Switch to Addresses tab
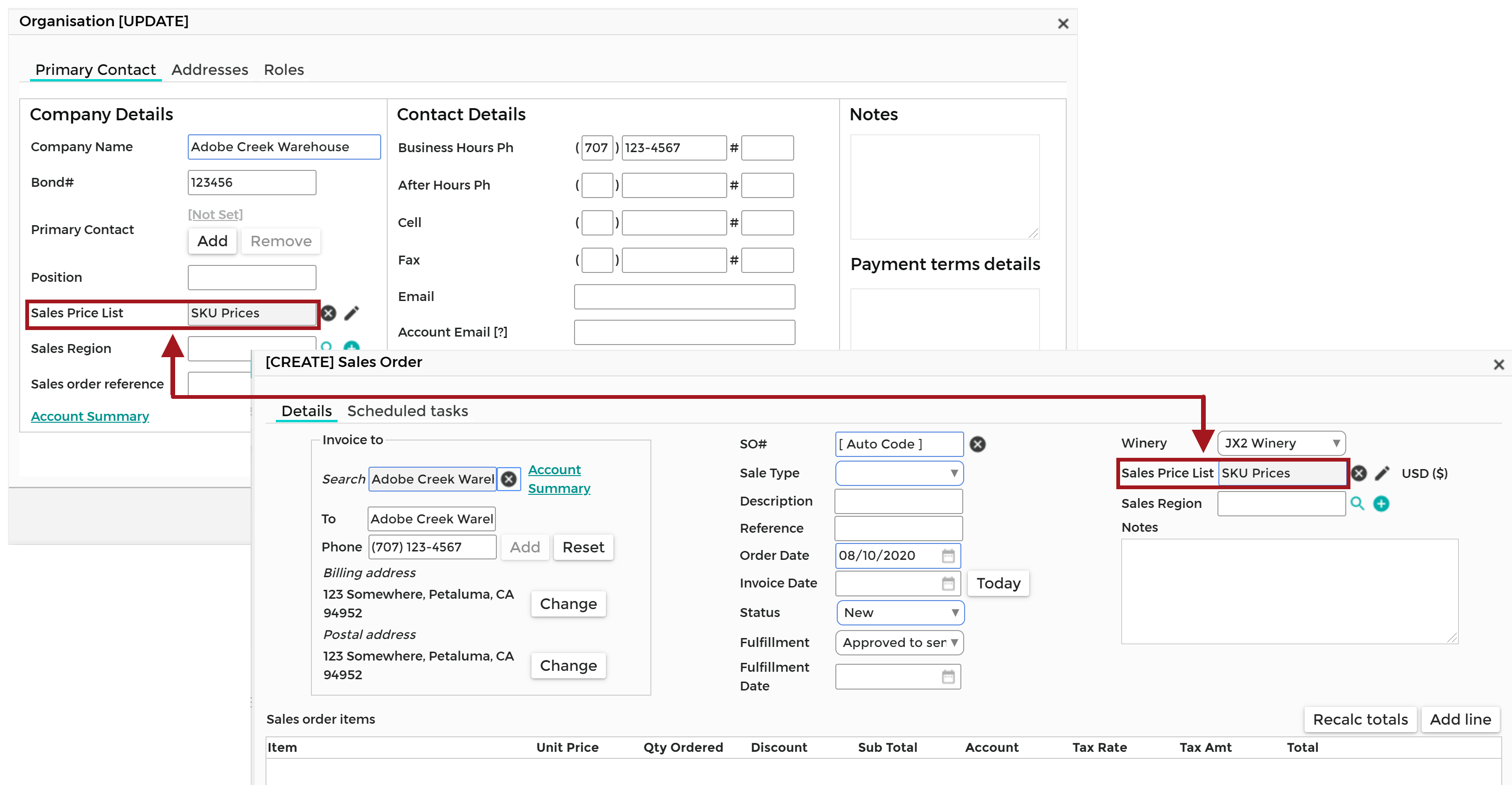Viewport: 1512px width, 793px height. (x=209, y=70)
